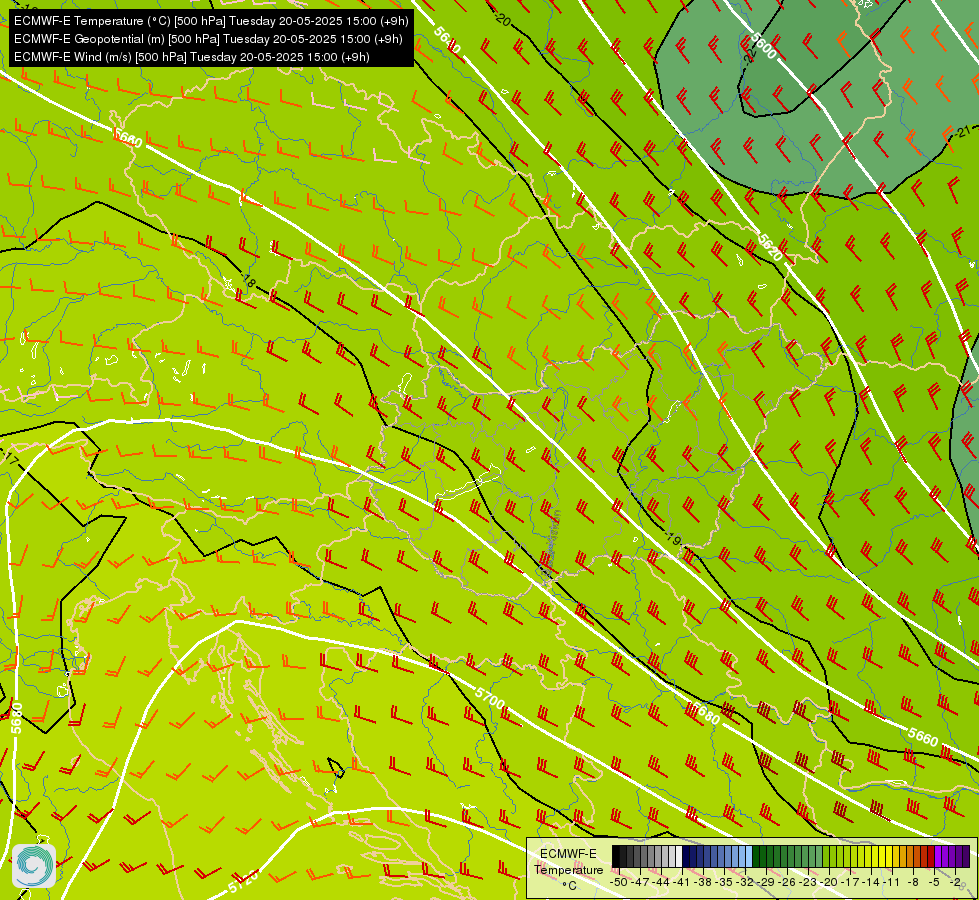Click the -50 value on legend scale
979x900 pixels.
[x=619, y=883]
